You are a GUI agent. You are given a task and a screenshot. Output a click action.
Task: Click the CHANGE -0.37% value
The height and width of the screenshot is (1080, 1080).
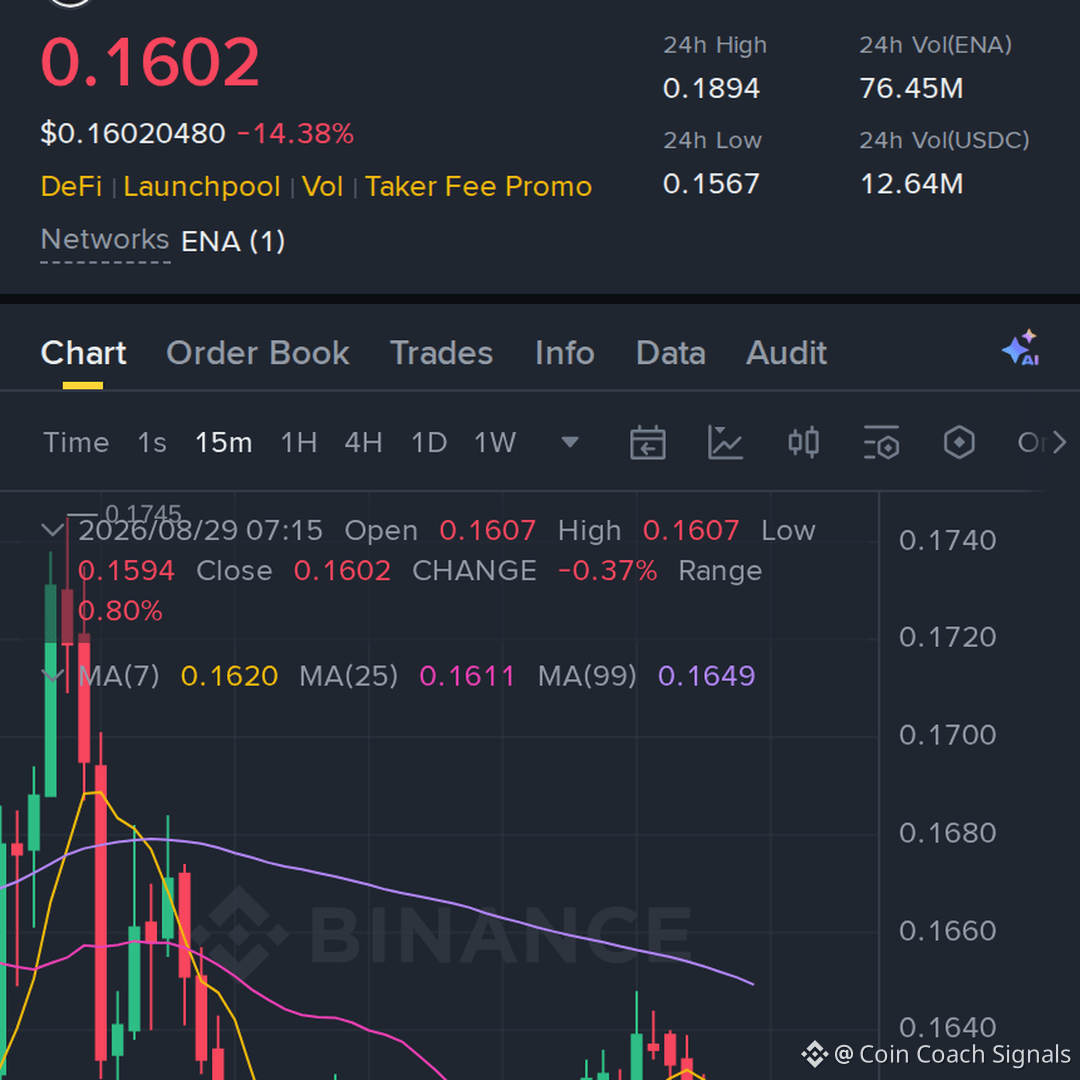click(608, 571)
